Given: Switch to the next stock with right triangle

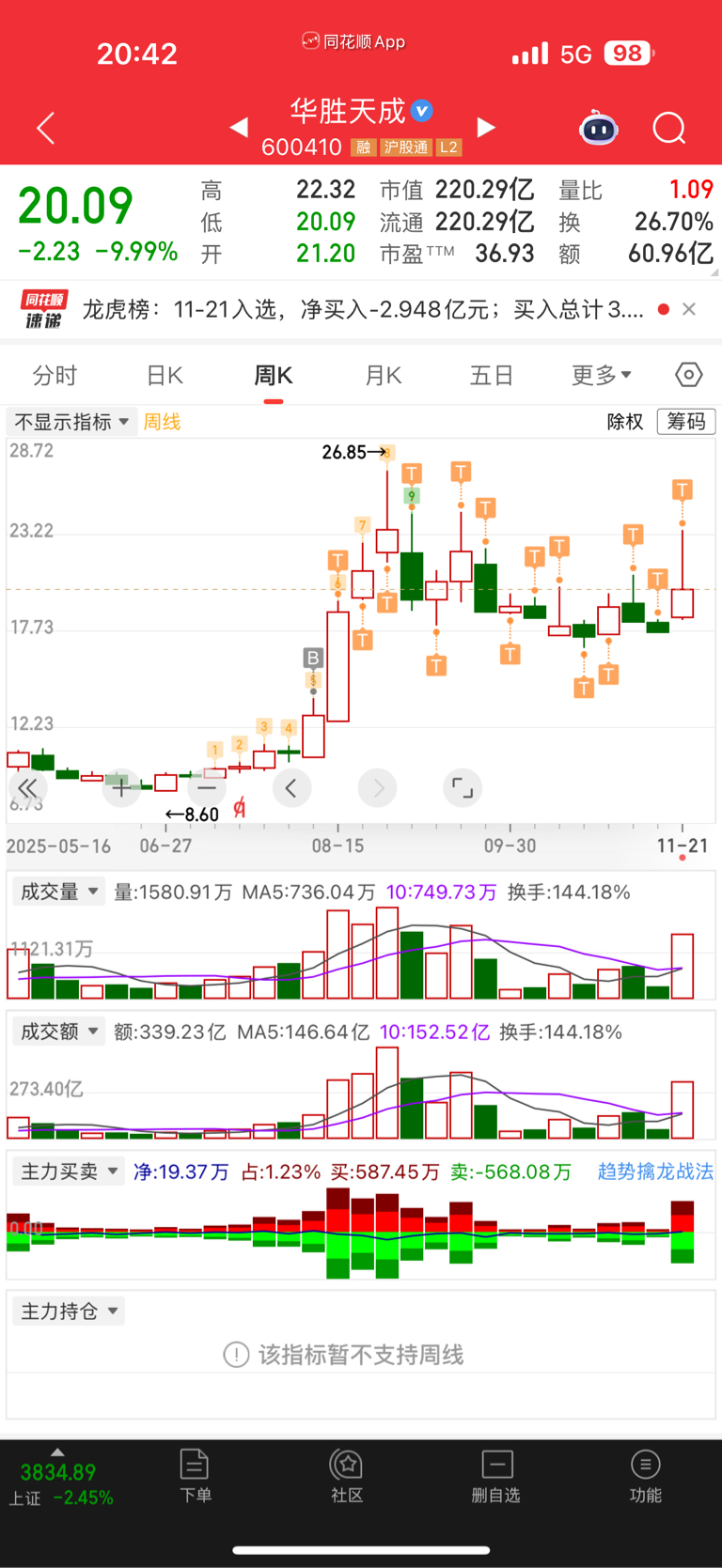Looking at the screenshot, I should (486, 127).
